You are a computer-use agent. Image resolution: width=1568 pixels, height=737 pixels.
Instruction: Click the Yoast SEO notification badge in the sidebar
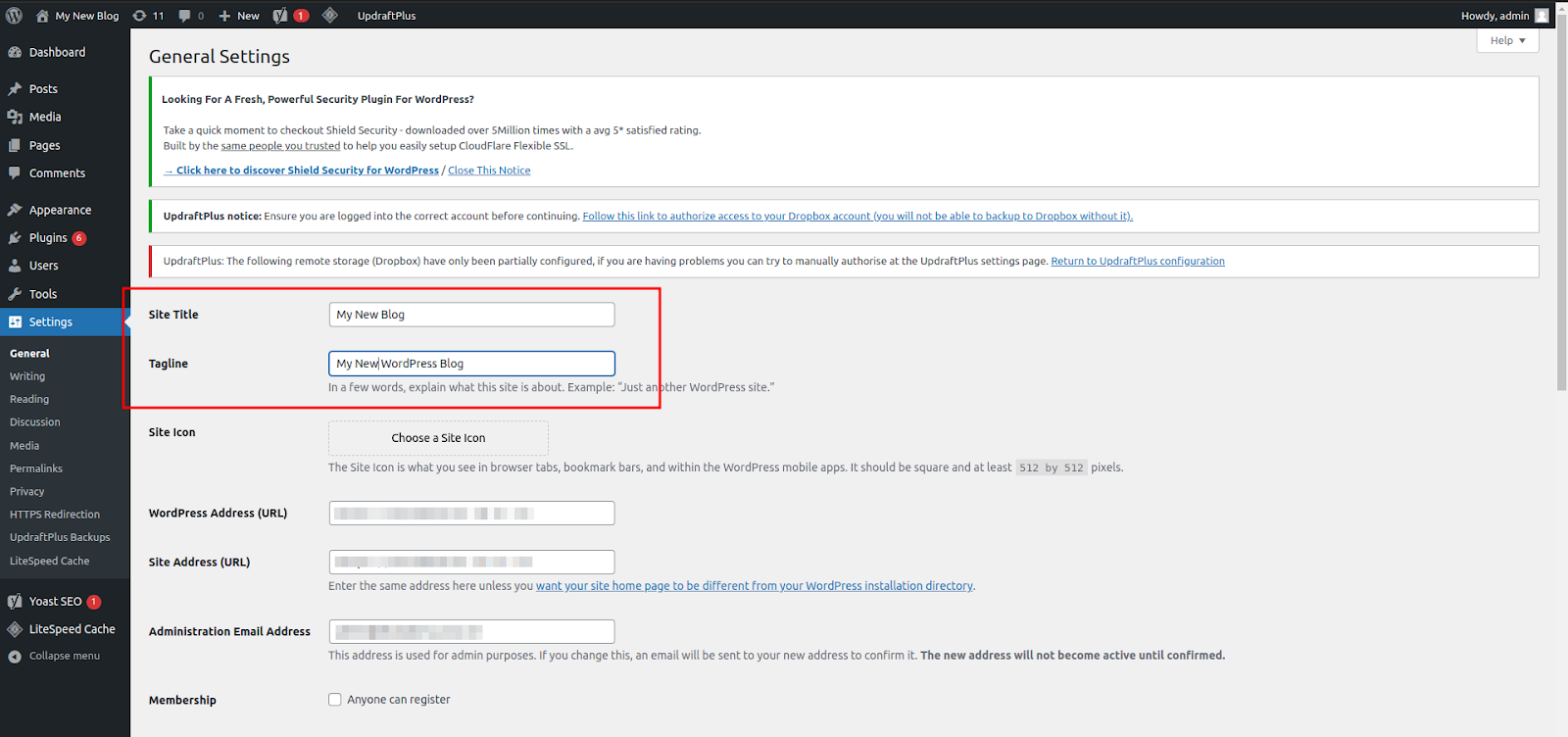(x=94, y=602)
